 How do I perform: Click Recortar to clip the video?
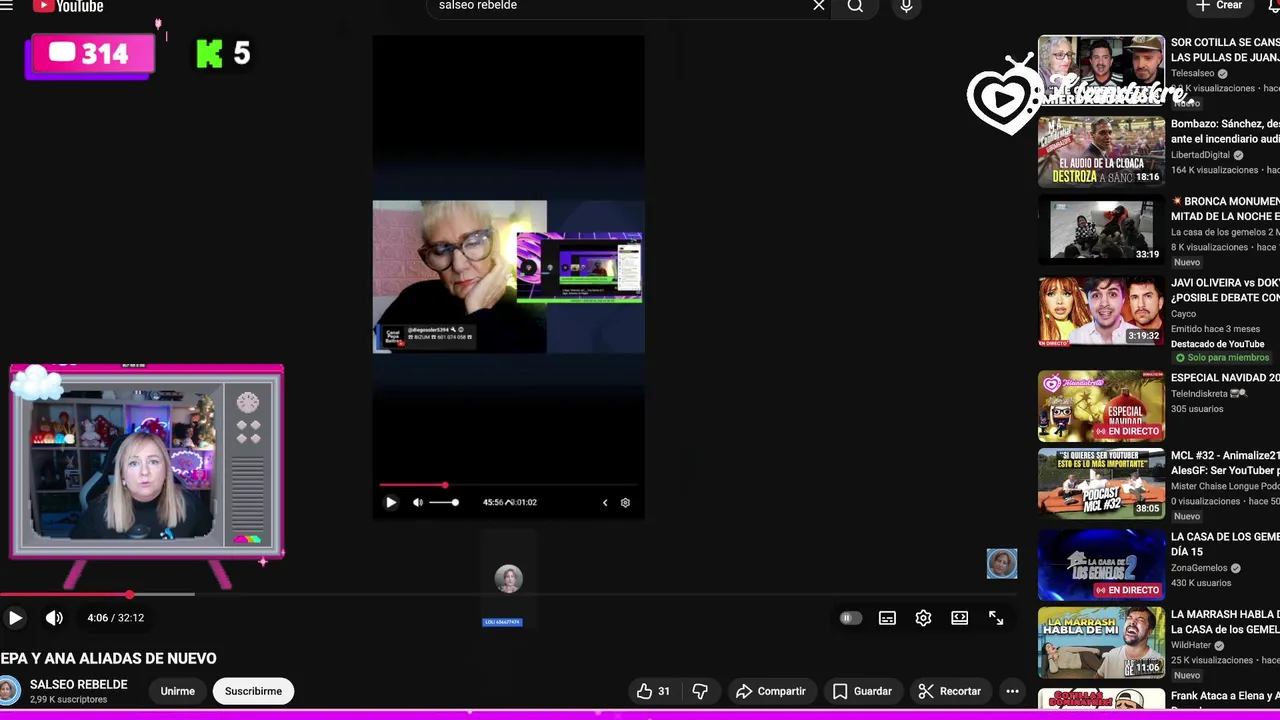click(x=949, y=691)
